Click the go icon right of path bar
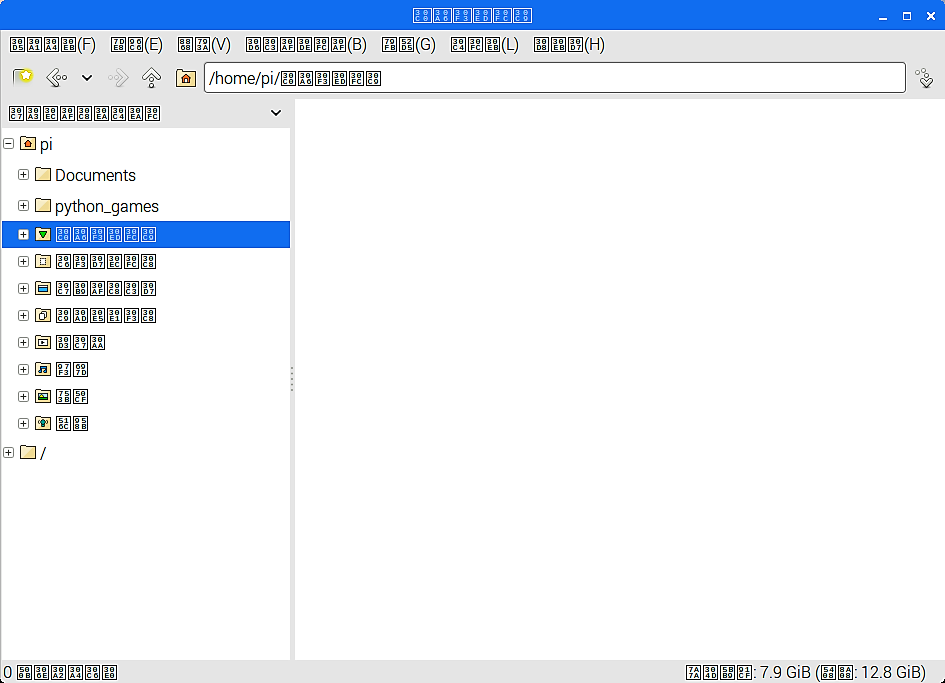Viewport: 945px width, 683px height. 925,78
